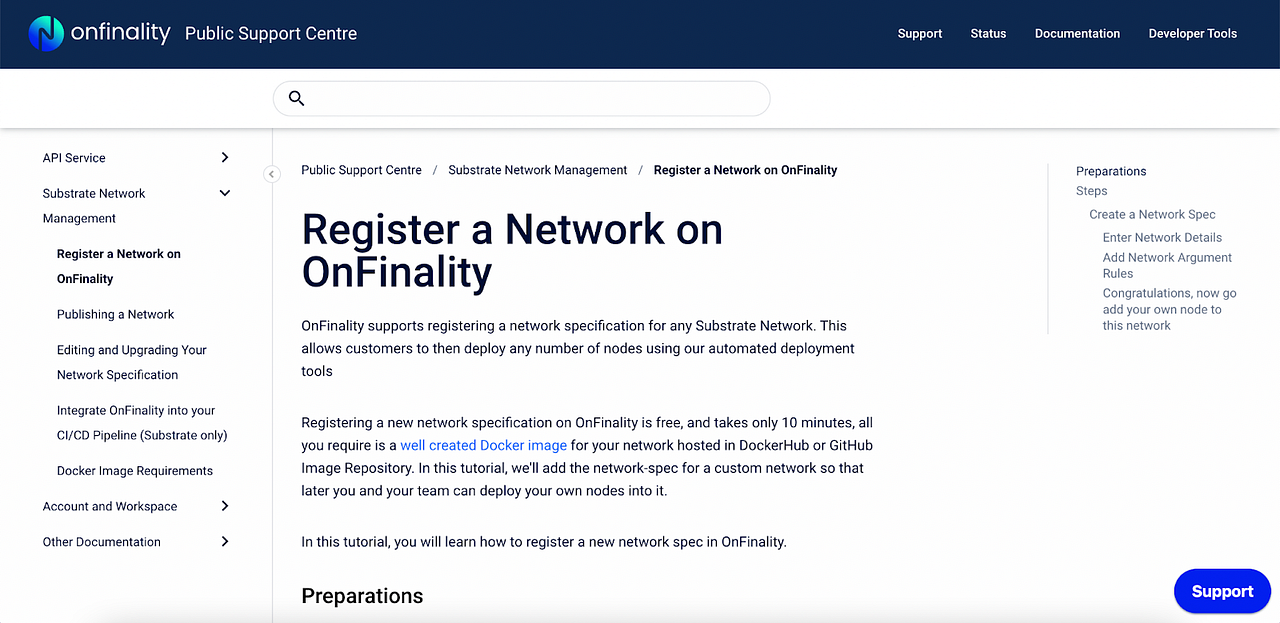Open the Support menu in the header
This screenshot has width=1280, height=623.
[x=919, y=33]
